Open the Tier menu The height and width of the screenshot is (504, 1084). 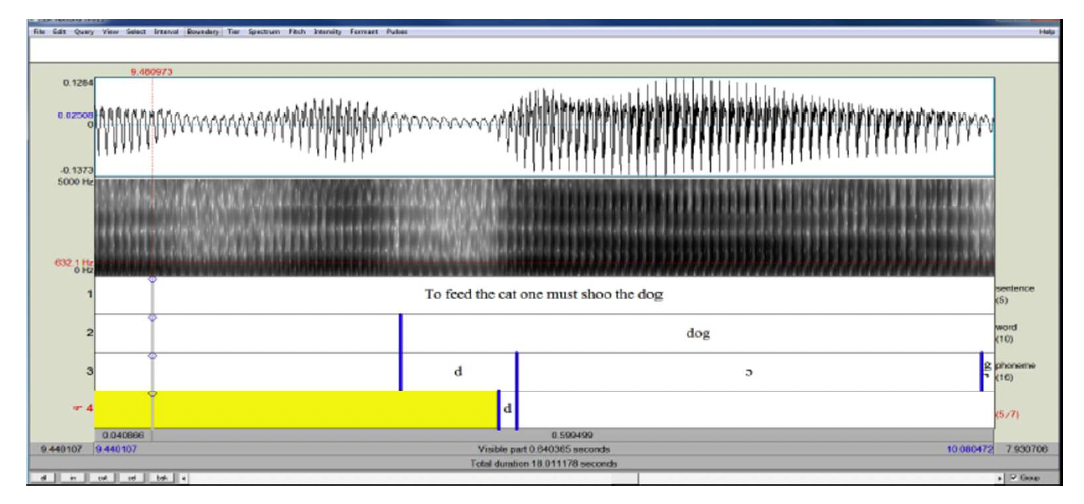(234, 32)
